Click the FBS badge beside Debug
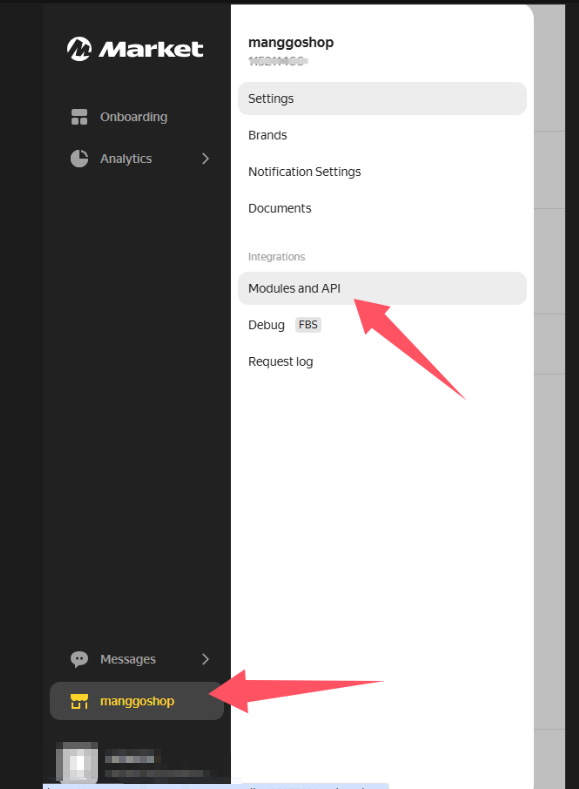Screen dimensions: 579x789 (308, 325)
